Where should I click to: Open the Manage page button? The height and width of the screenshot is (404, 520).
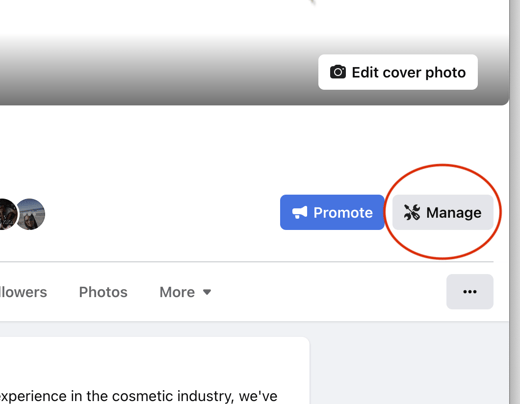443,212
